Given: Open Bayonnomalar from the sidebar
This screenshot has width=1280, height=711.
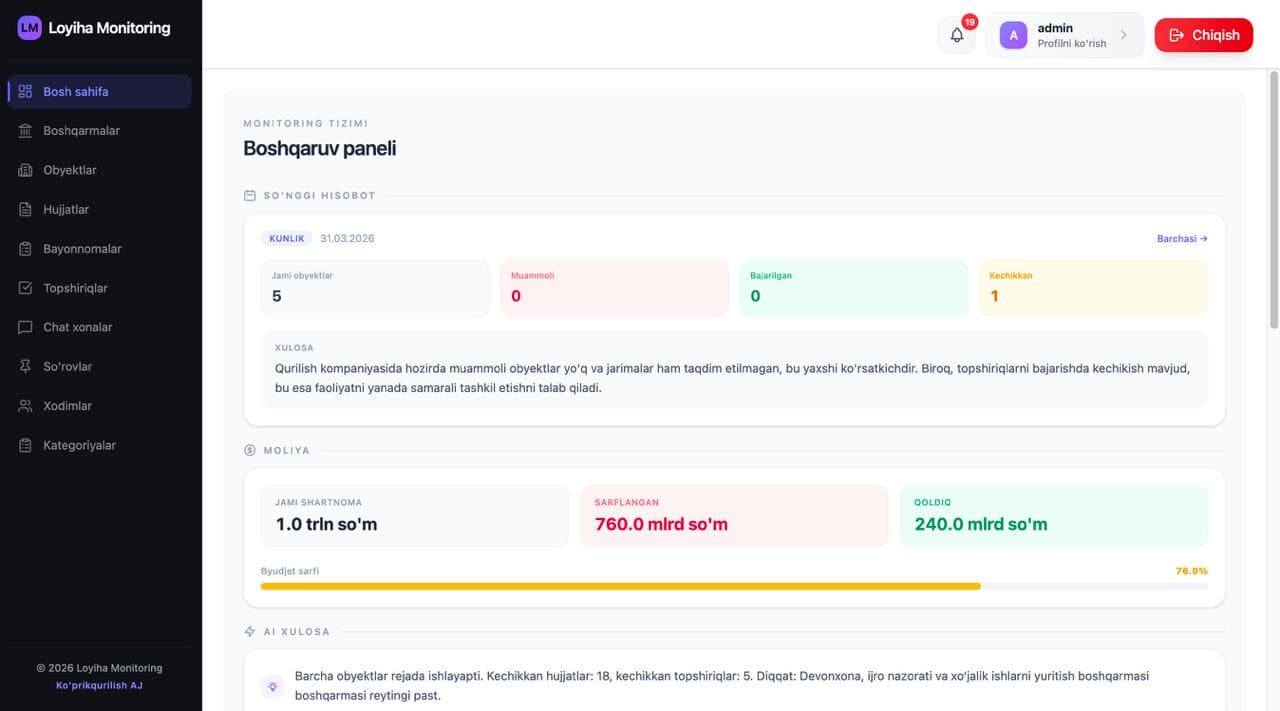Looking at the screenshot, I should tap(99, 249).
